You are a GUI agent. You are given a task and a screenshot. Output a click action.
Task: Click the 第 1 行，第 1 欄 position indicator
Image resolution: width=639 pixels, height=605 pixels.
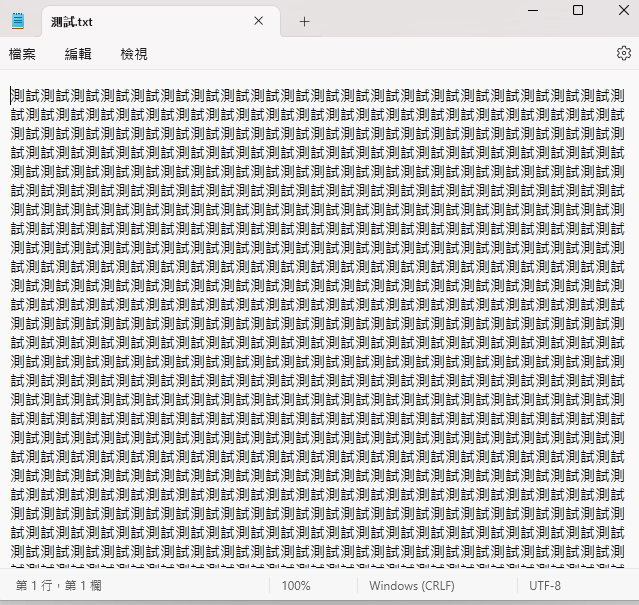(x=58, y=585)
